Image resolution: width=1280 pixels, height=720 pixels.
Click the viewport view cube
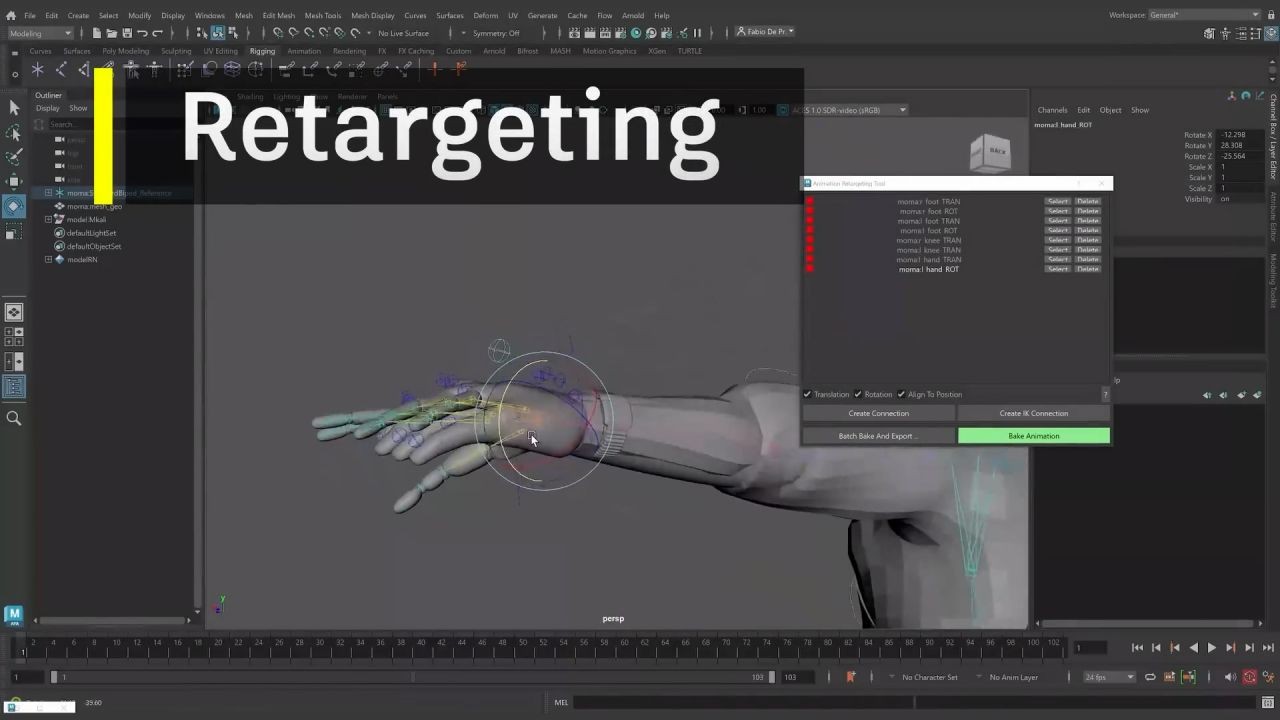point(990,153)
